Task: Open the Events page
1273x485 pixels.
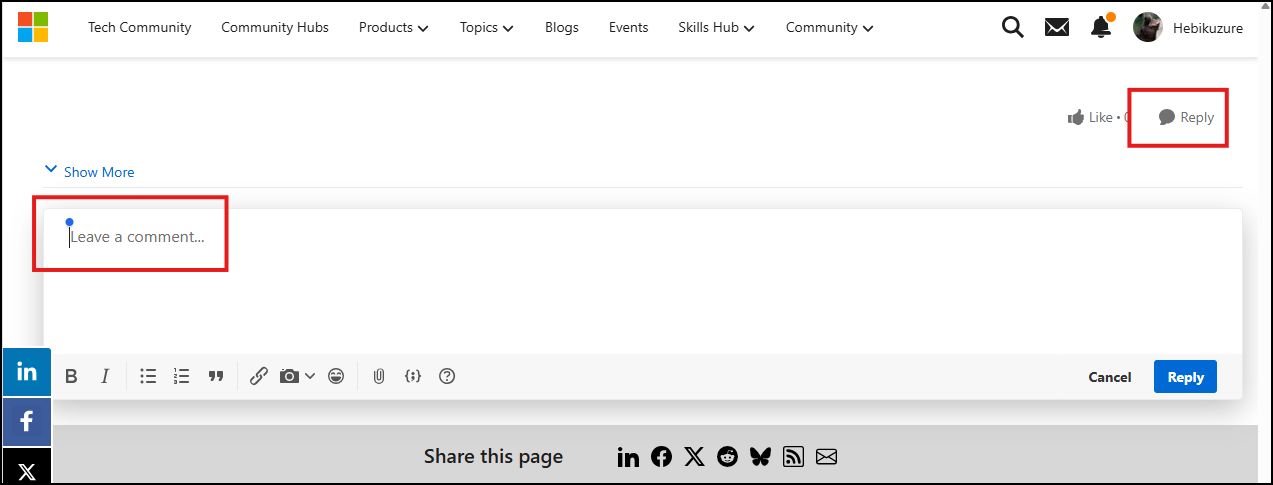Action: tap(628, 27)
